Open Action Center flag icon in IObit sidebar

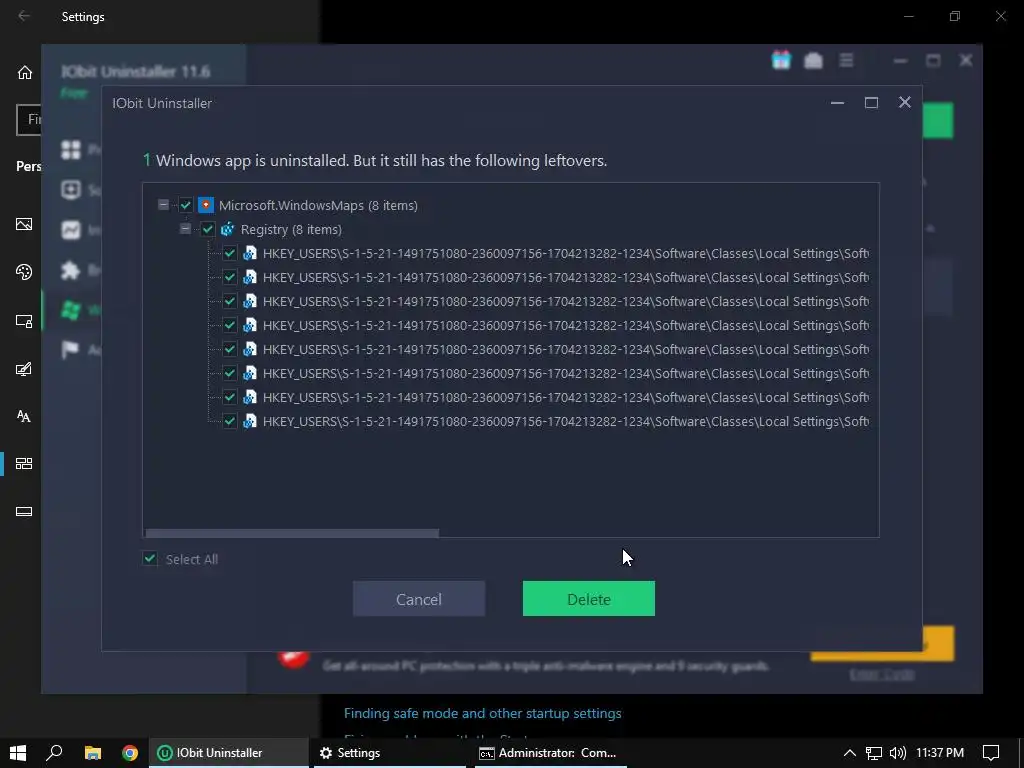coord(71,350)
